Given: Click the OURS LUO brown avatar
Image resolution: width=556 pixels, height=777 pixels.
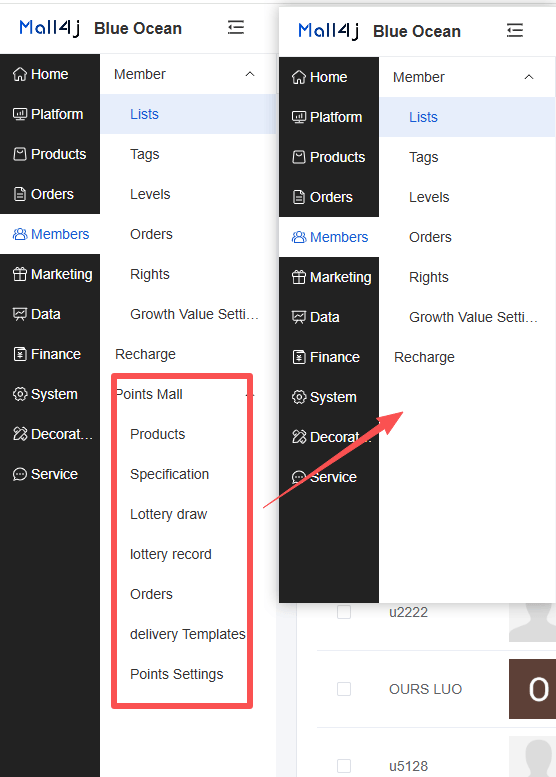Looking at the screenshot, I should pyautogui.click(x=532, y=689).
